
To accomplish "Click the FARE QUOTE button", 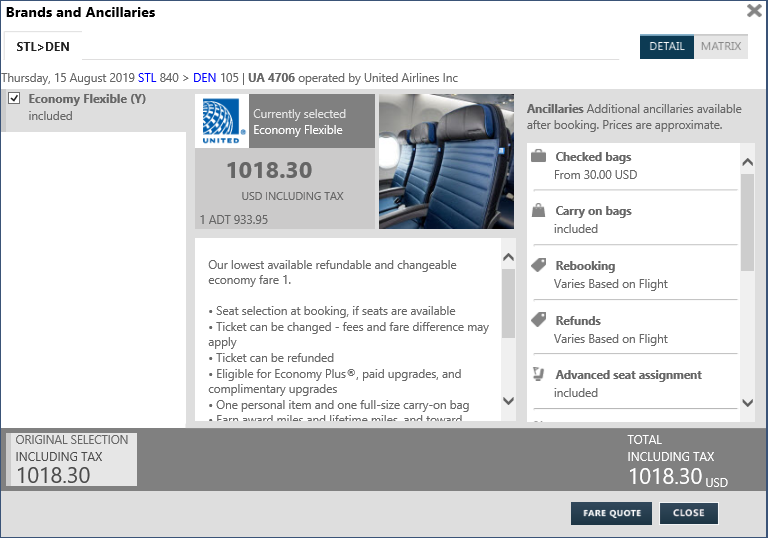I will tap(611, 513).
